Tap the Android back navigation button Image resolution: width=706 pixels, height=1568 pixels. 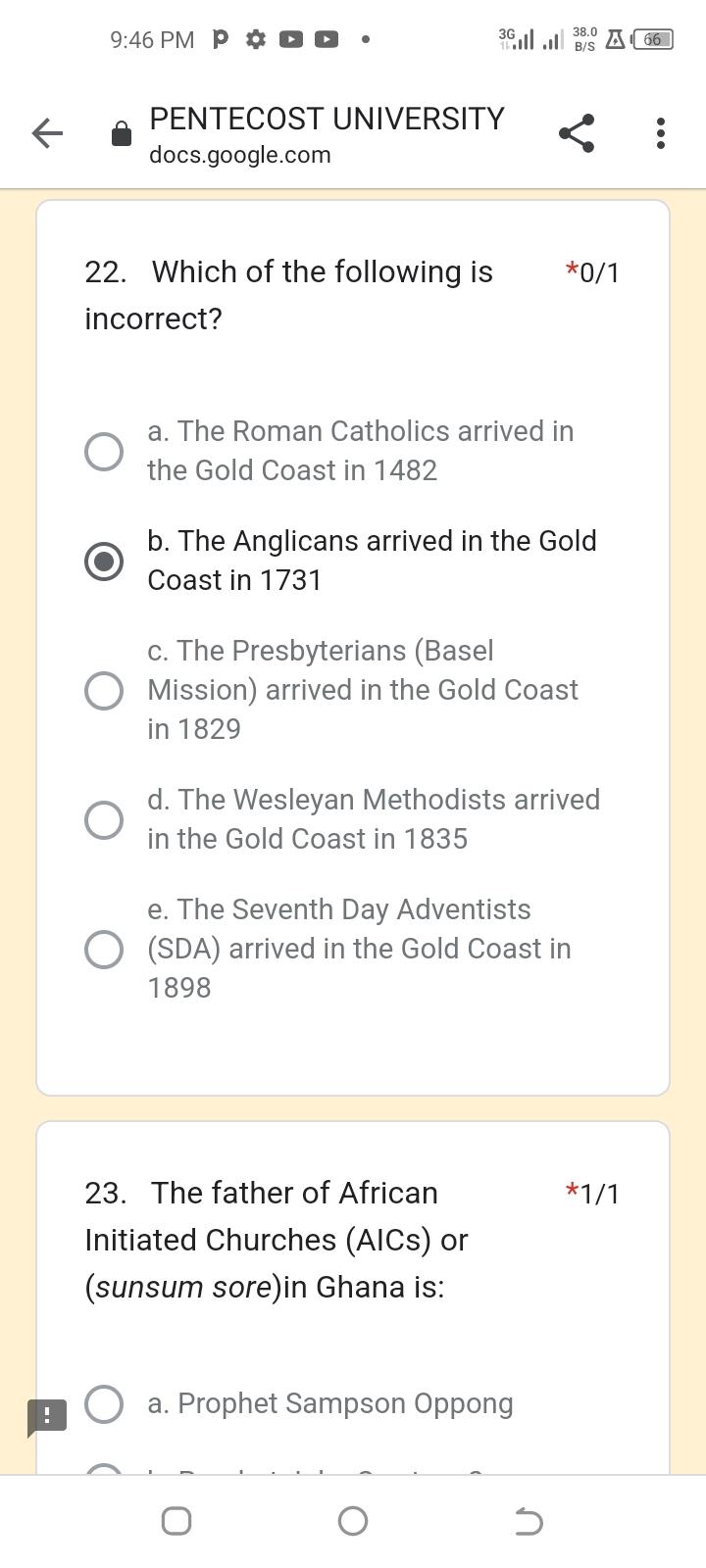(x=529, y=1521)
